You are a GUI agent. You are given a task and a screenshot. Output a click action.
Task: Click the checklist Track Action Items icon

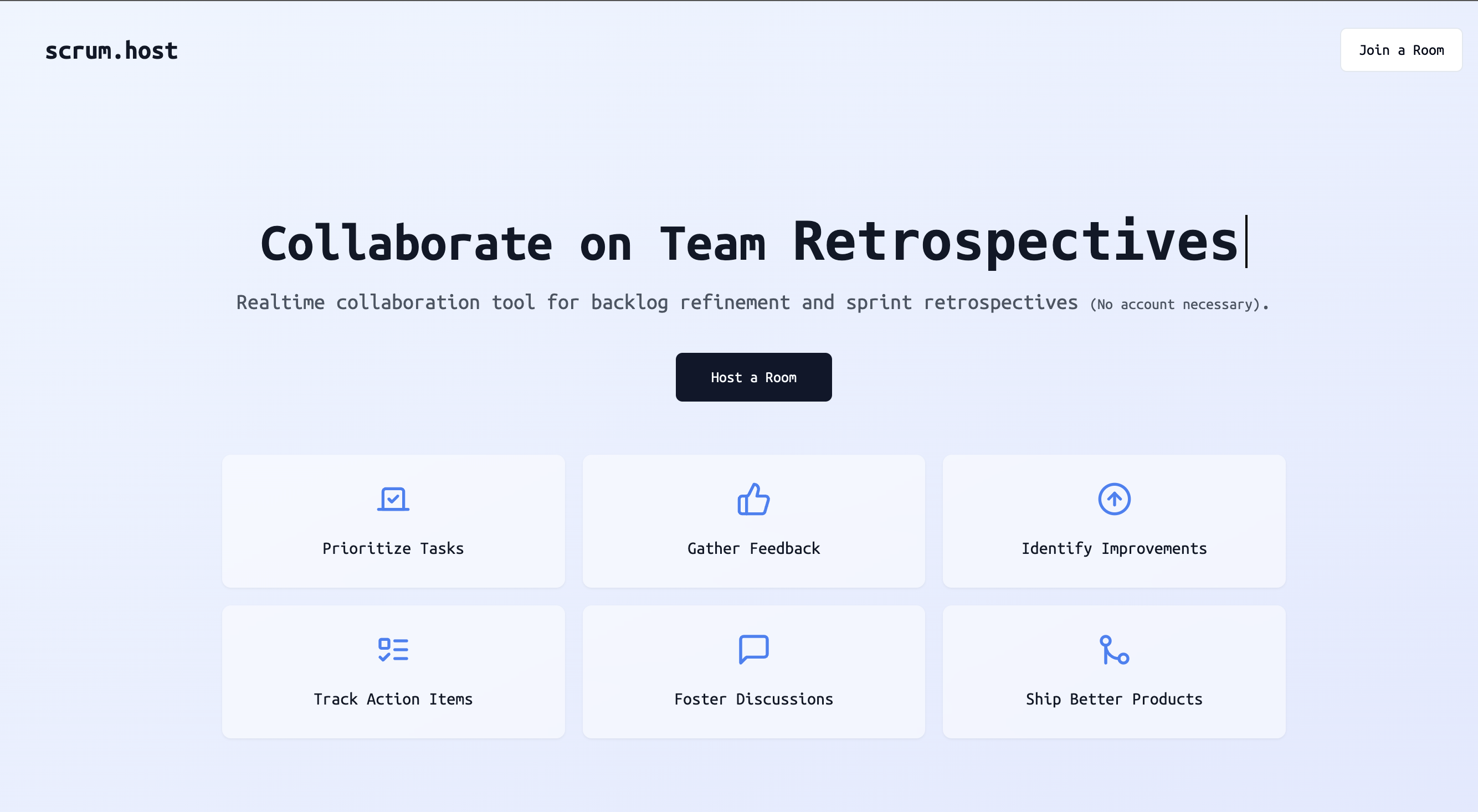[x=393, y=649]
